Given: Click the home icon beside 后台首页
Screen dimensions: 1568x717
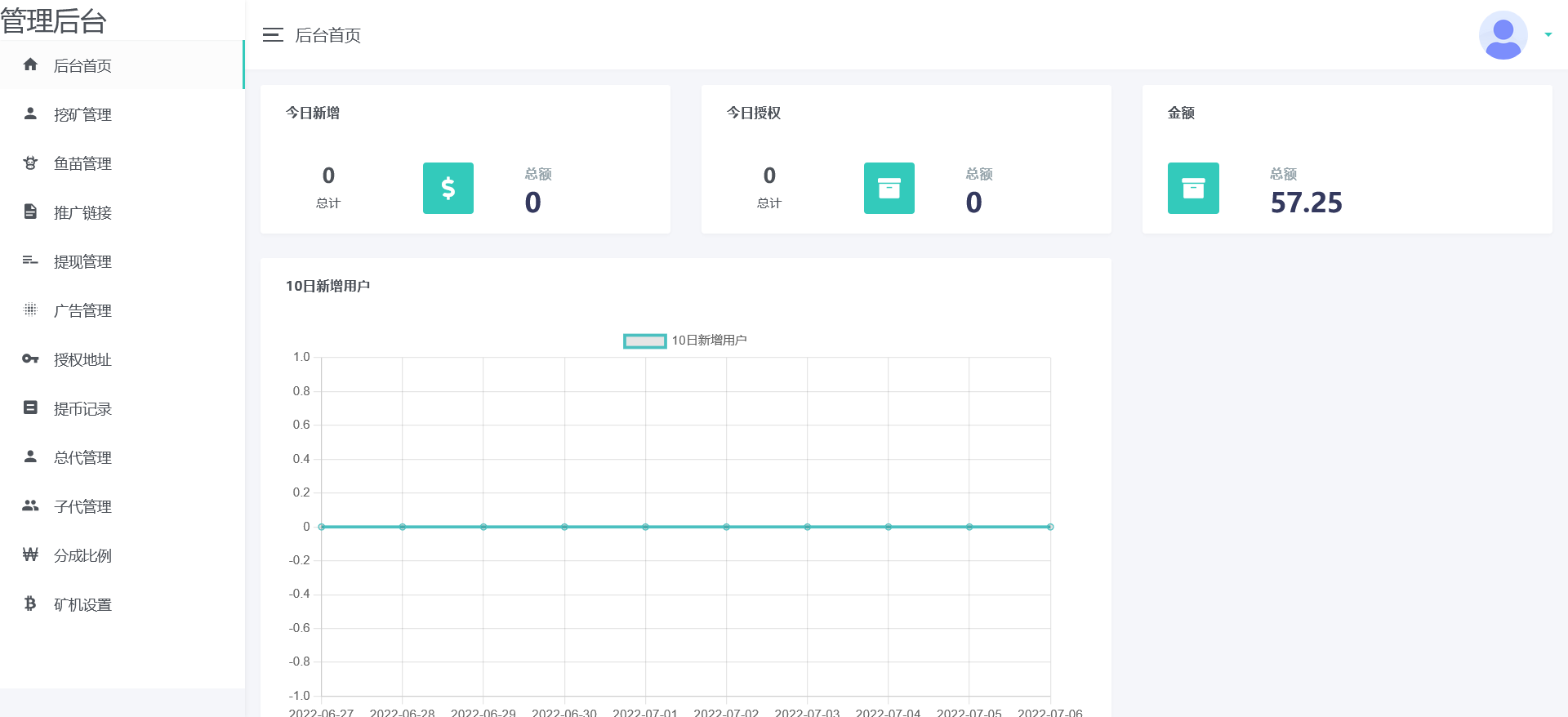Looking at the screenshot, I should pos(30,65).
